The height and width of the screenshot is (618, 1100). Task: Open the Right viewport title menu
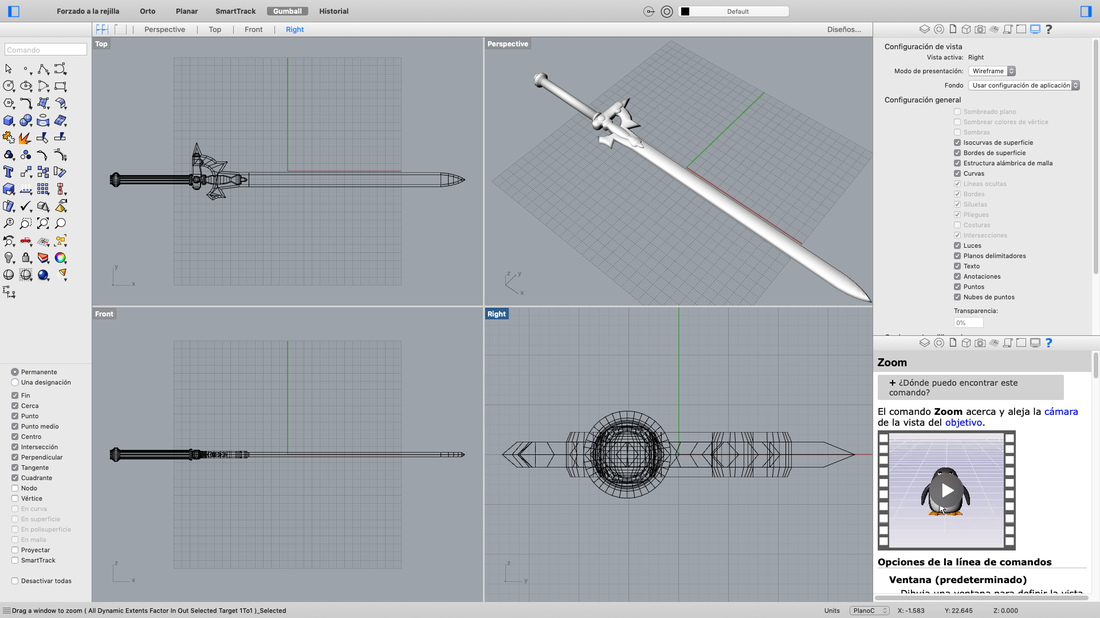point(497,314)
